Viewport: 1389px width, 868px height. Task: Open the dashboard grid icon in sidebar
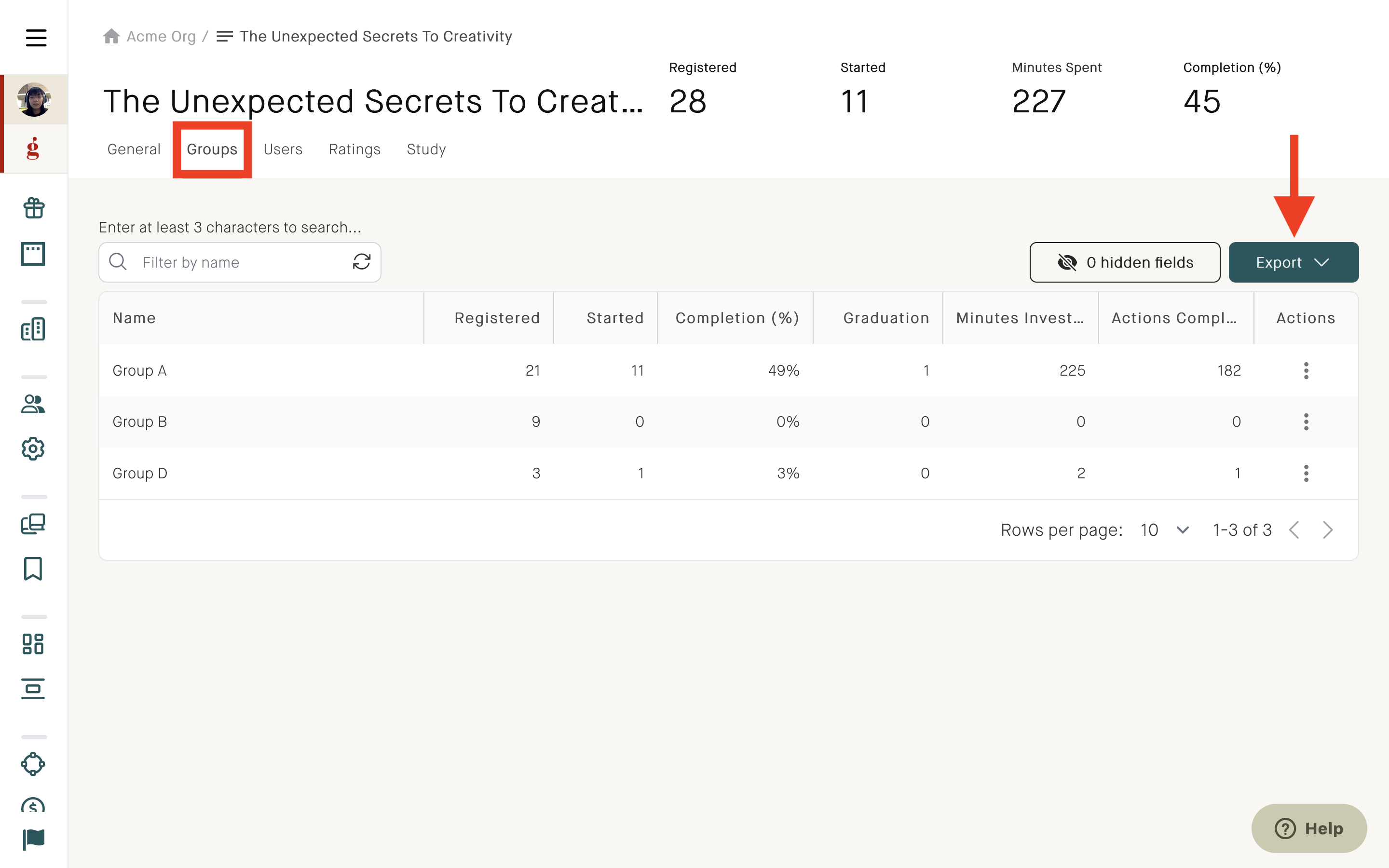point(33,644)
